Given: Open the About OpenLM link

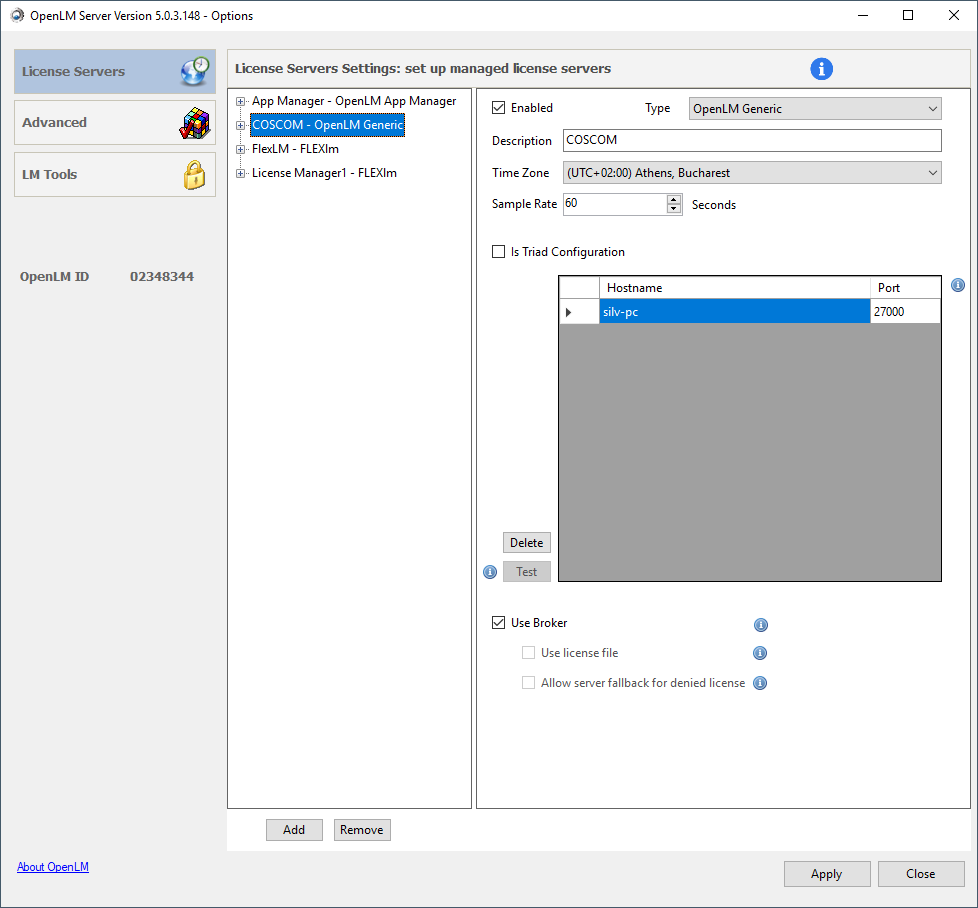Looking at the screenshot, I should [53, 867].
